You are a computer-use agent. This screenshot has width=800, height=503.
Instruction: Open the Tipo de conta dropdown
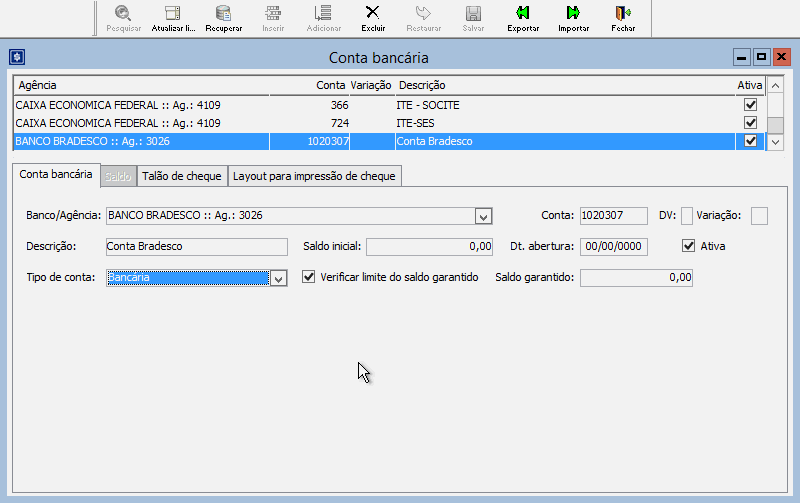(x=279, y=278)
